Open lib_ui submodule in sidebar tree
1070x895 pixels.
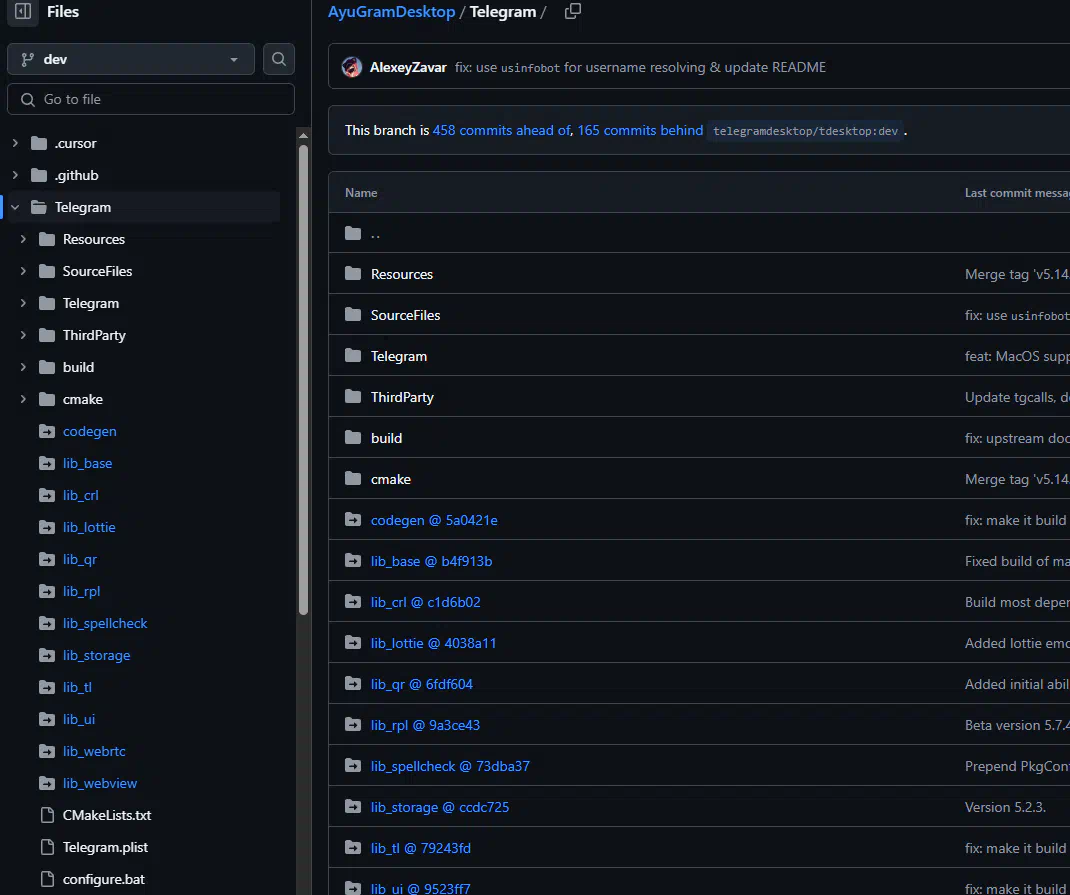tap(78, 719)
